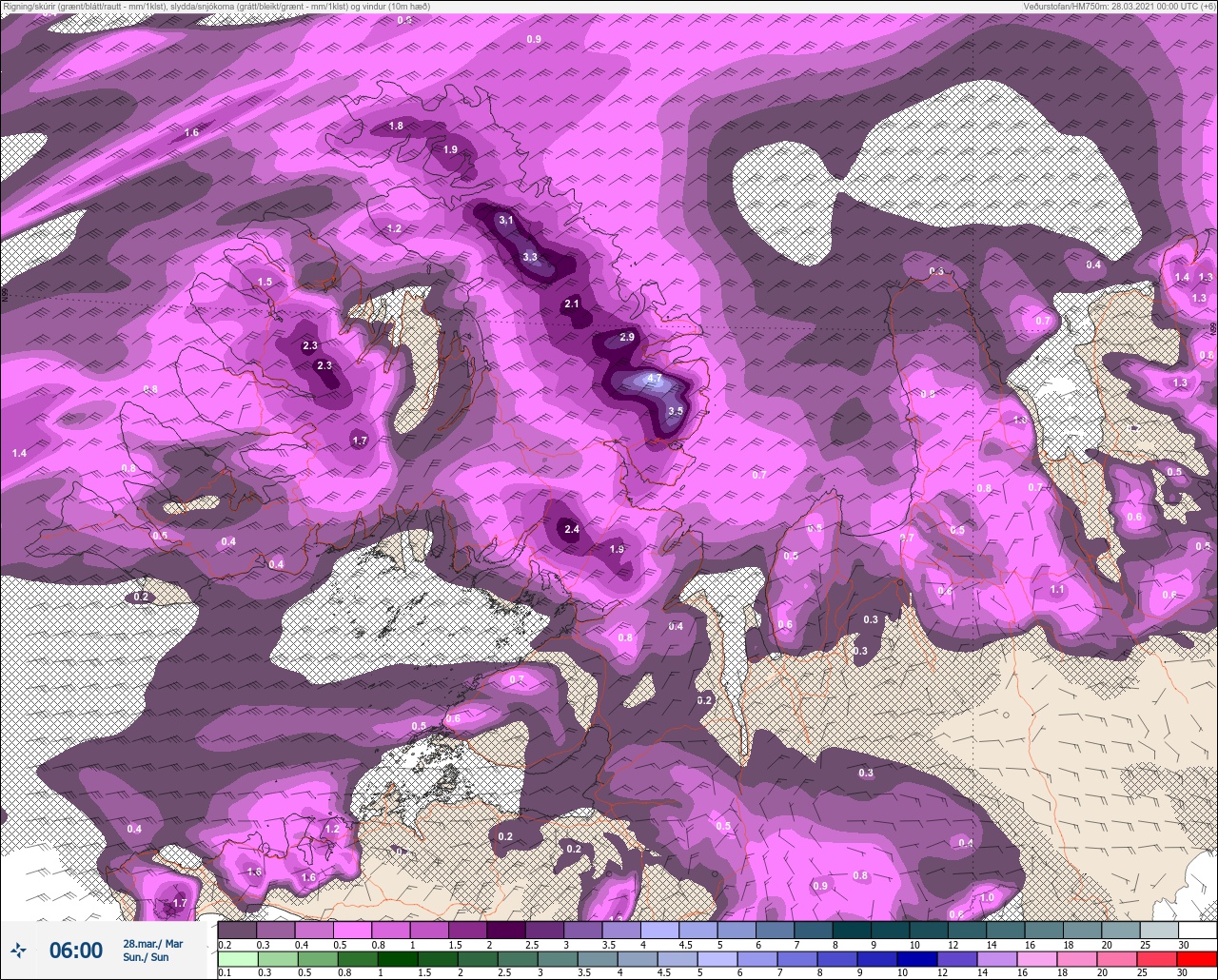Click the '28.mar./ Mar' date text
Viewport: 1218px width, 980px height.
point(152,943)
